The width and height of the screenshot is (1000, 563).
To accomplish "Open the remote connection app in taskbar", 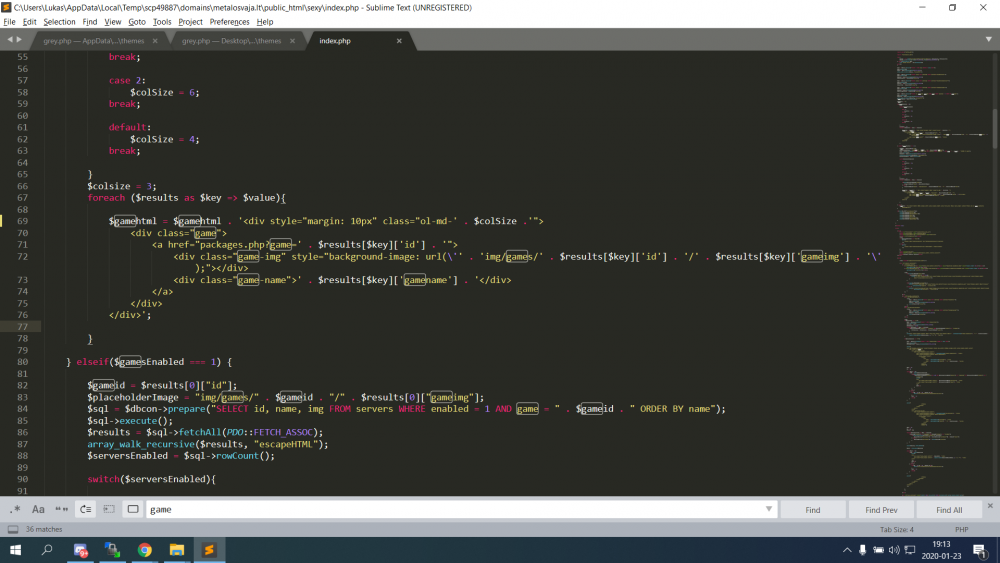I will 112,550.
